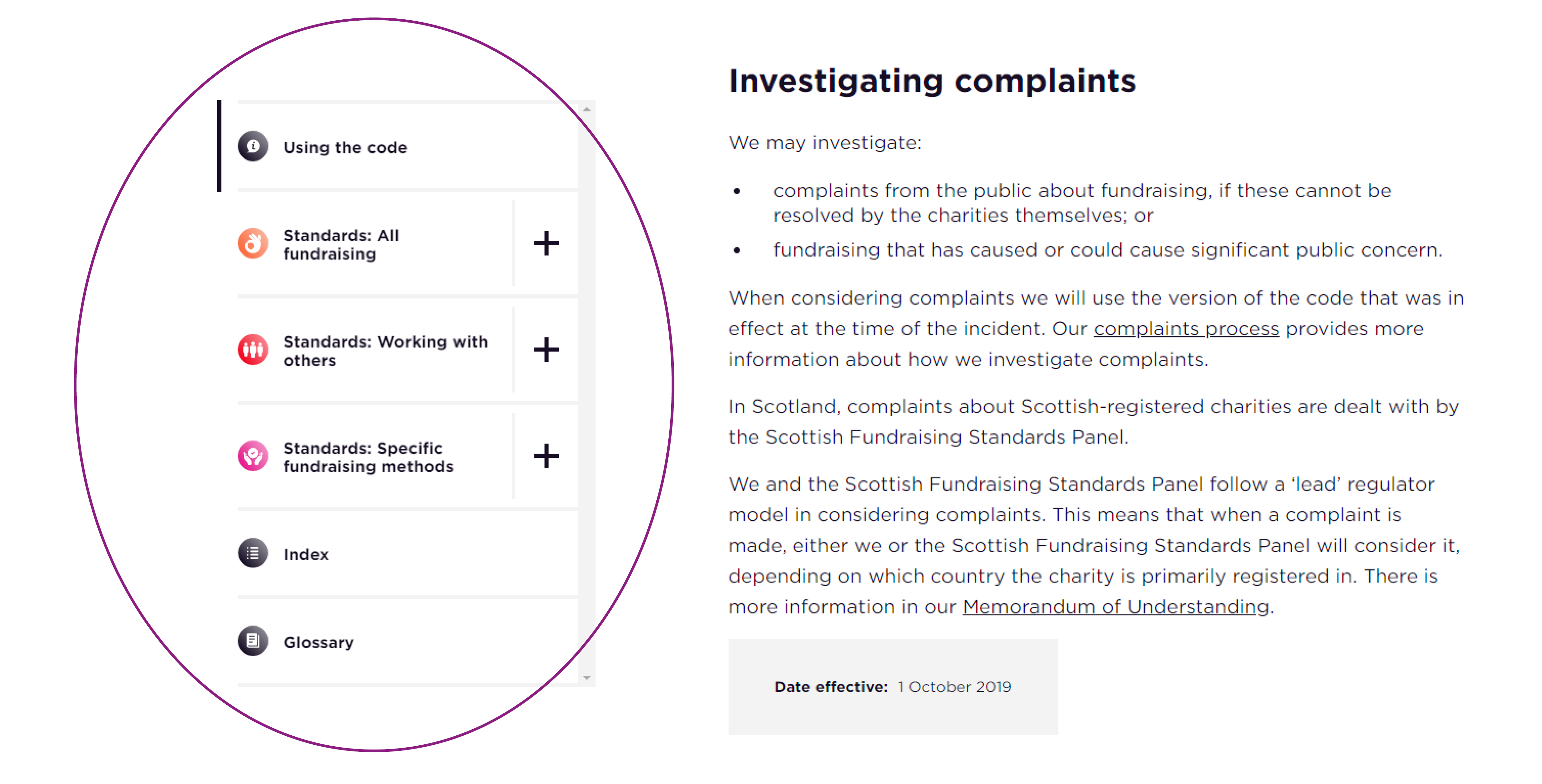The width and height of the screenshot is (1542, 784).
Task: Click the Glossary document icon
Action: [253, 642]
